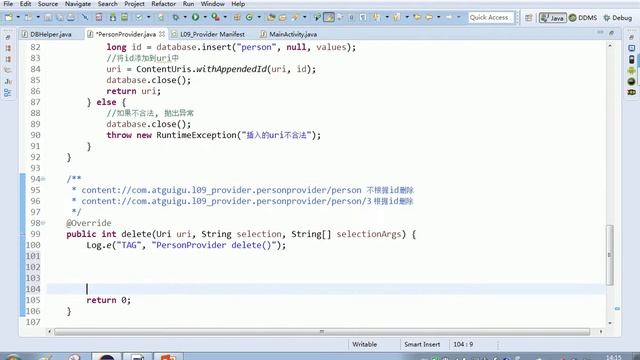Switch to the DDMS perspective

point(583,18)
